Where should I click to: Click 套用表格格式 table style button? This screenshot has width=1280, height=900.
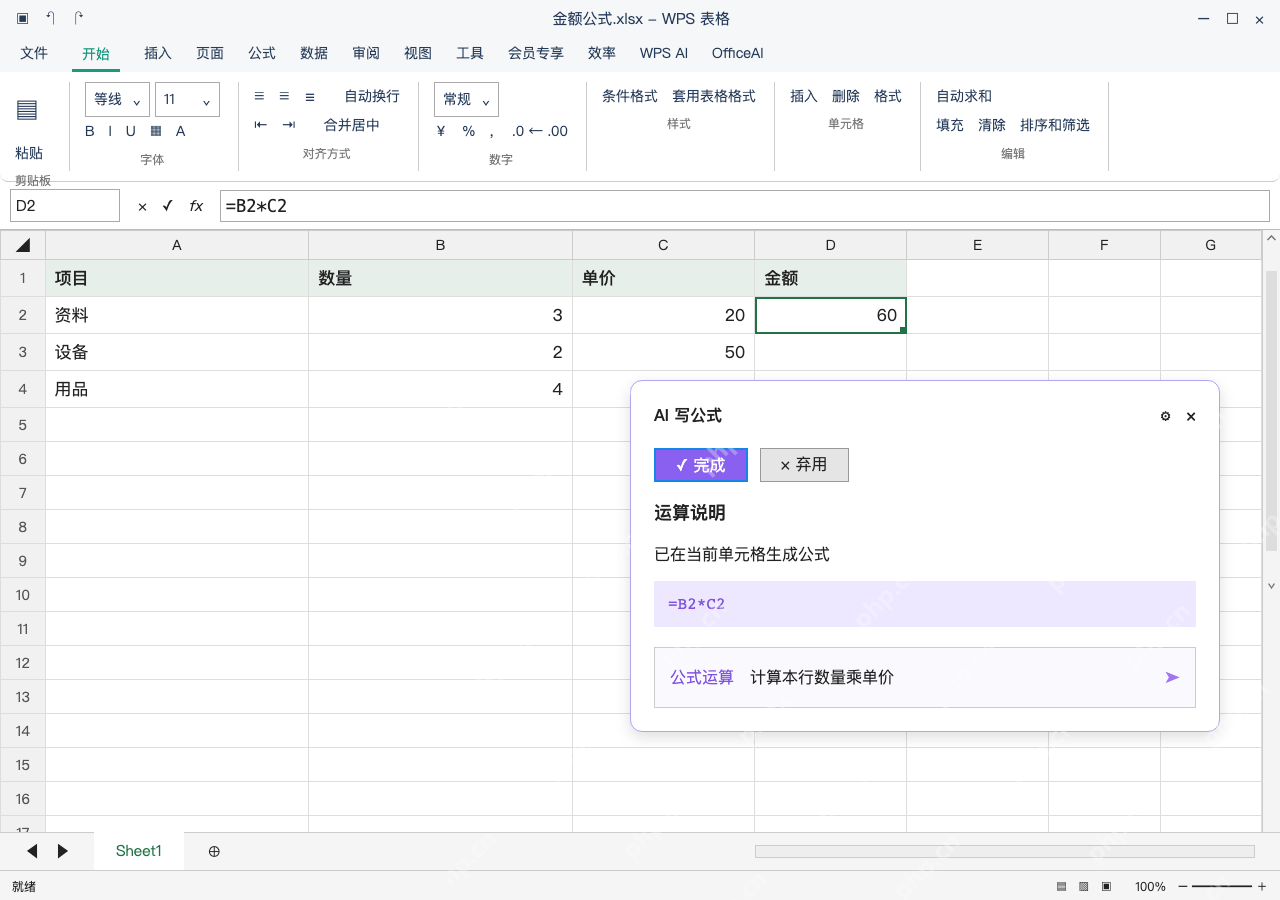(714, 96)
